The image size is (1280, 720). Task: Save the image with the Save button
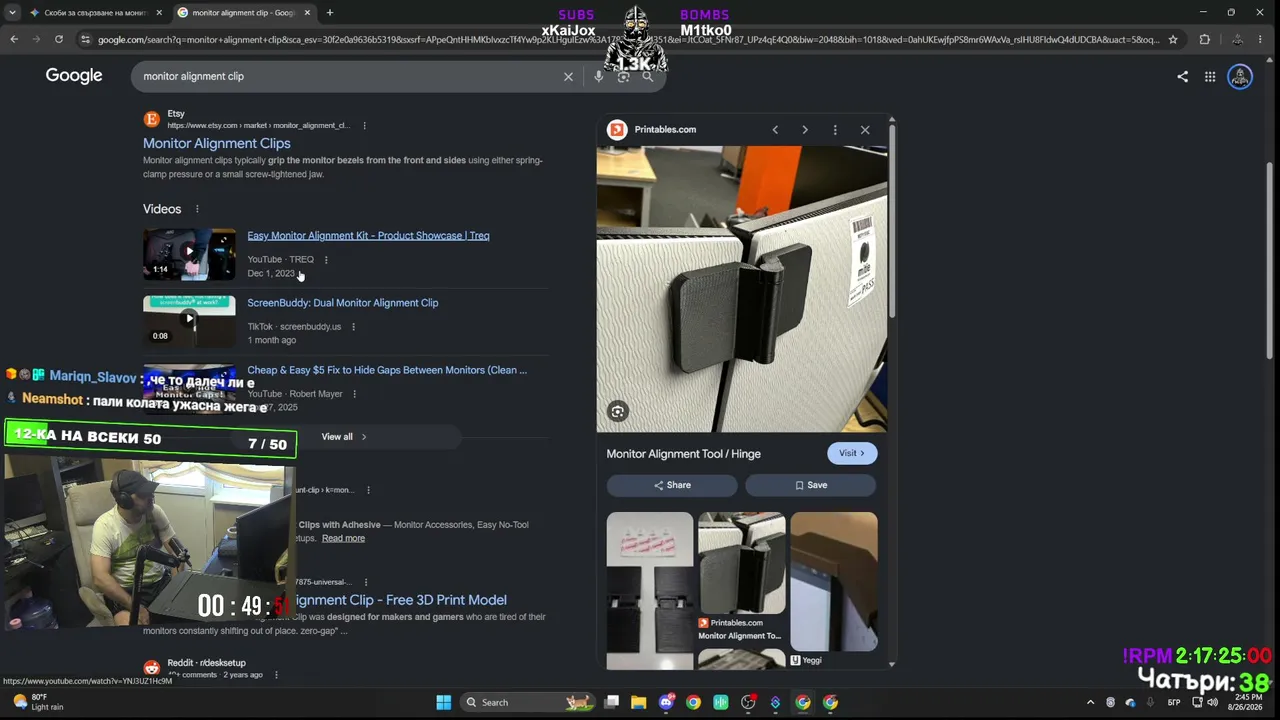[810, 485]
